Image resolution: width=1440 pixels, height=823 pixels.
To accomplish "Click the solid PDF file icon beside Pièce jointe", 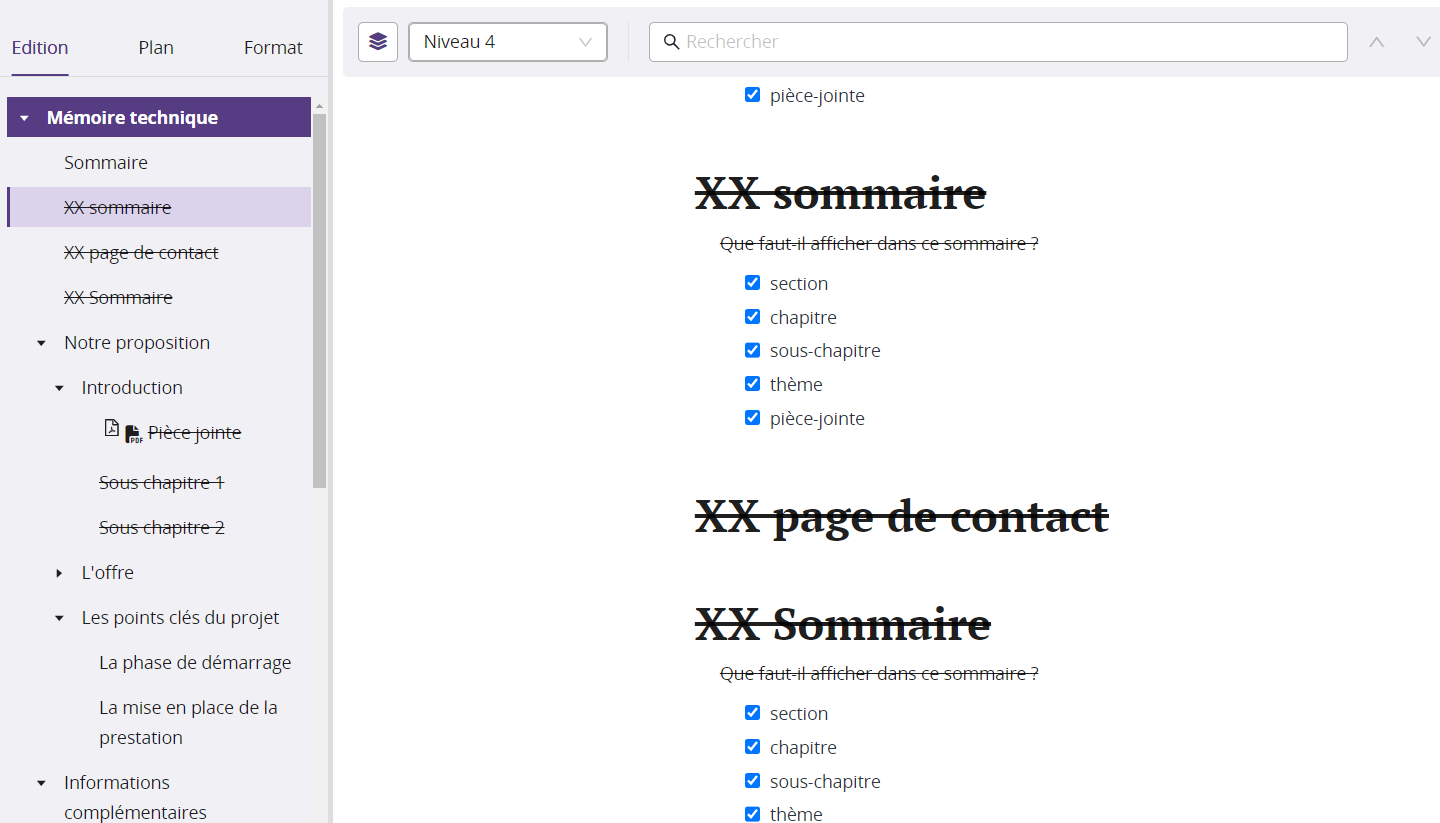I will click(x=133, y=434).
